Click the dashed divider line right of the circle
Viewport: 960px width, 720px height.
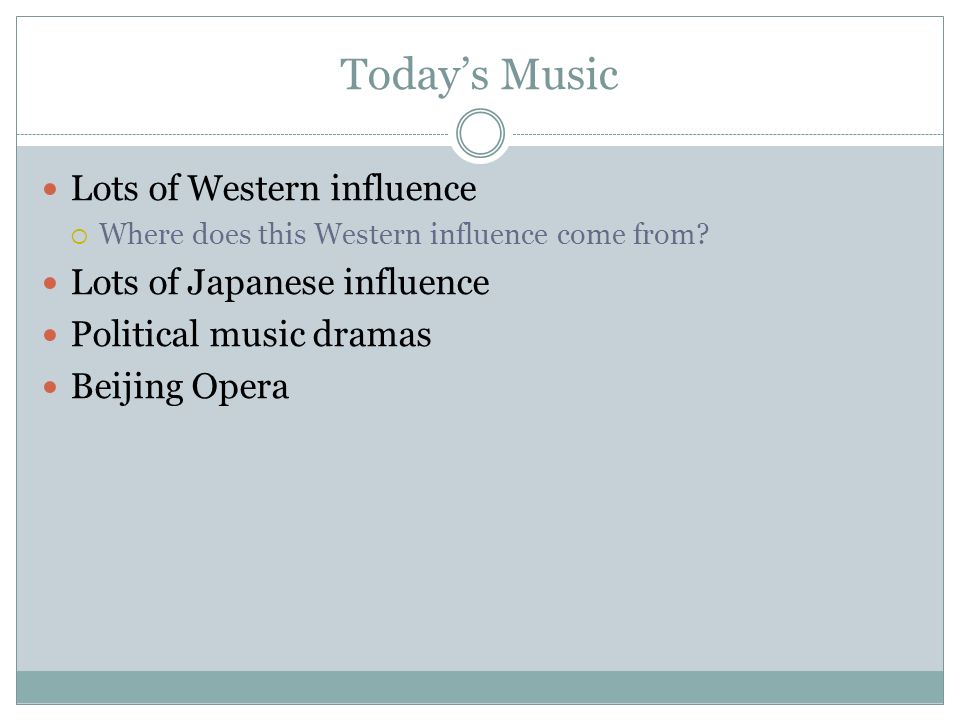(x=728, y=134)
